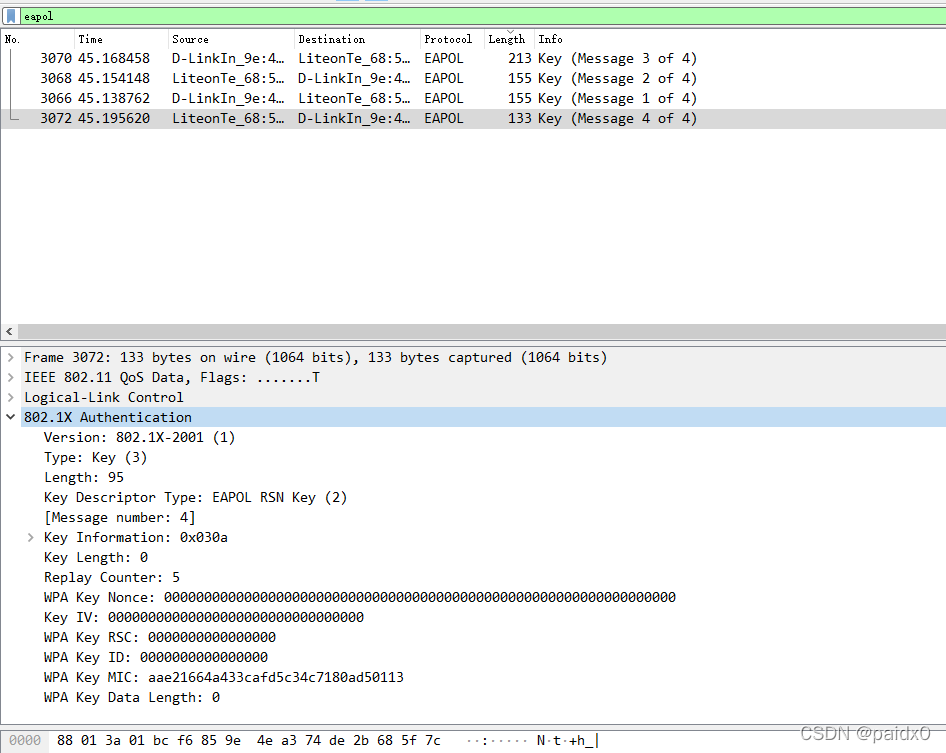The height and width of the screenshot is (753, 946).
Task: Click the 213 length cell
Action: pos(519,59)
